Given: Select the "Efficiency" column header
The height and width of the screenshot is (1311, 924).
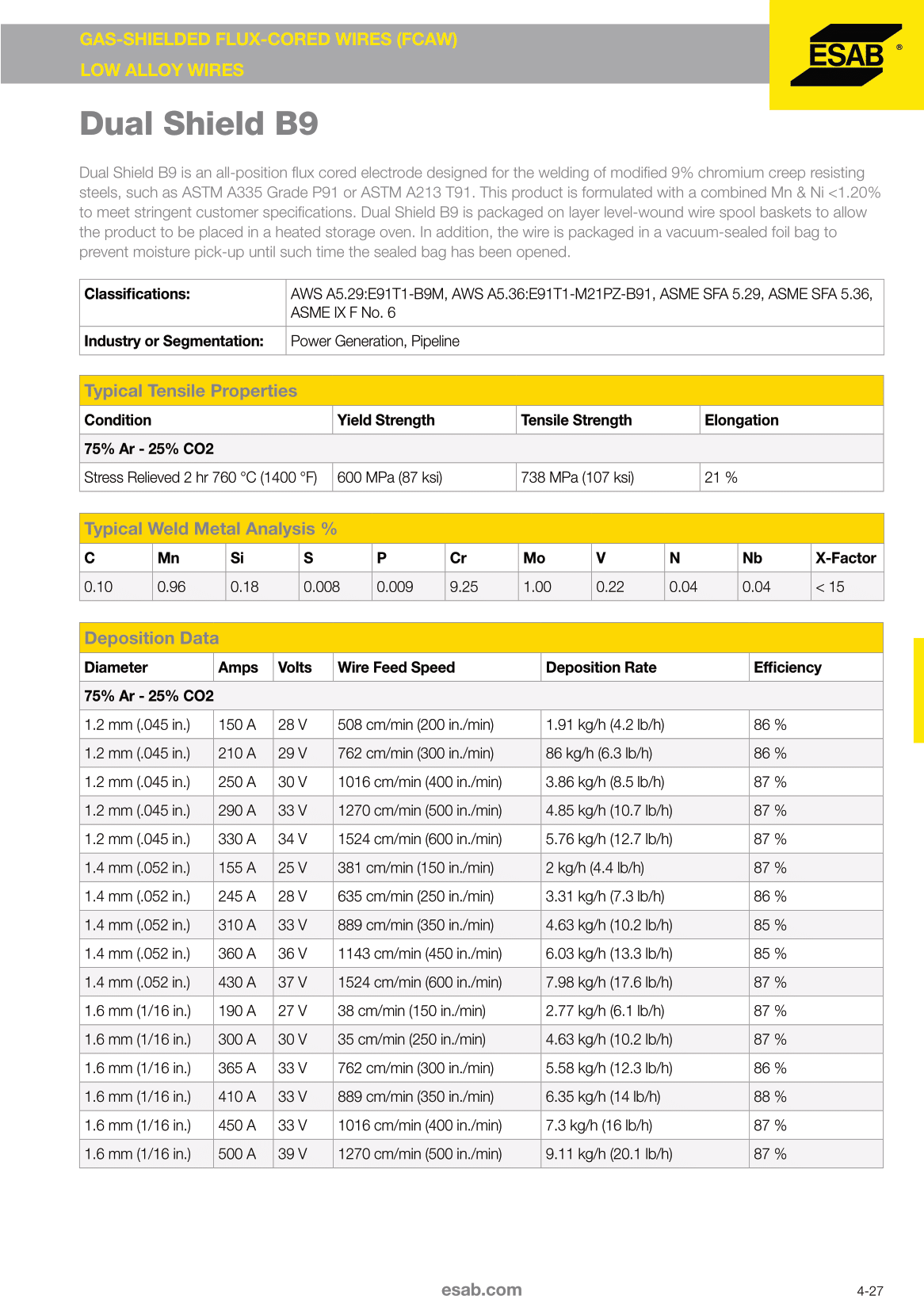Looking at the screenshot, I should pos(788,667).
